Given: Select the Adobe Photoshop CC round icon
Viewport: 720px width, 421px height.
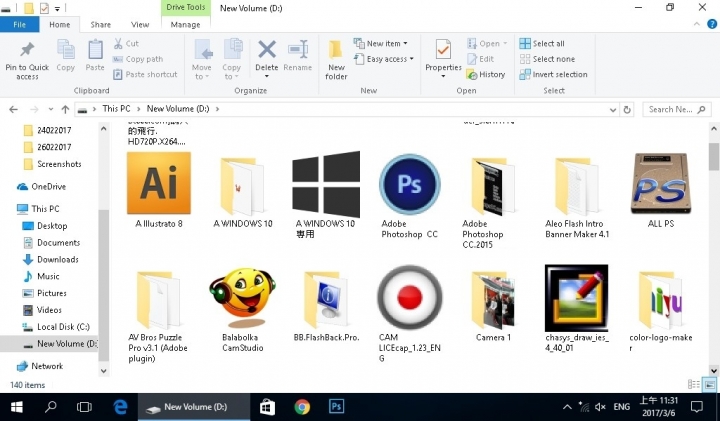Looking at the screenshot, I should (x=410, y=184).
